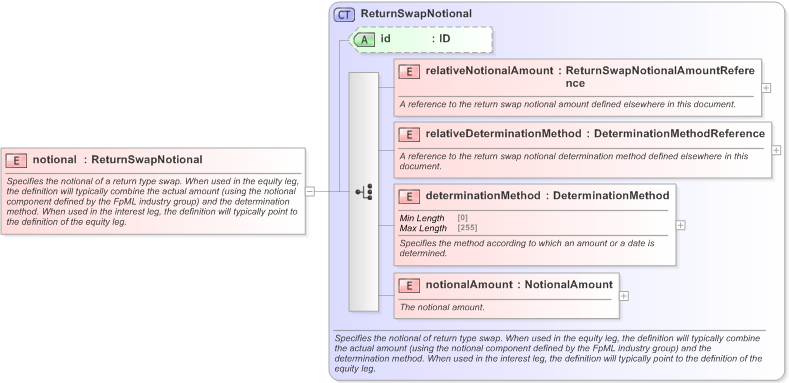
Task: Select the ReturnSwapNotionalAmountReference type name
Action: point(660,77)
